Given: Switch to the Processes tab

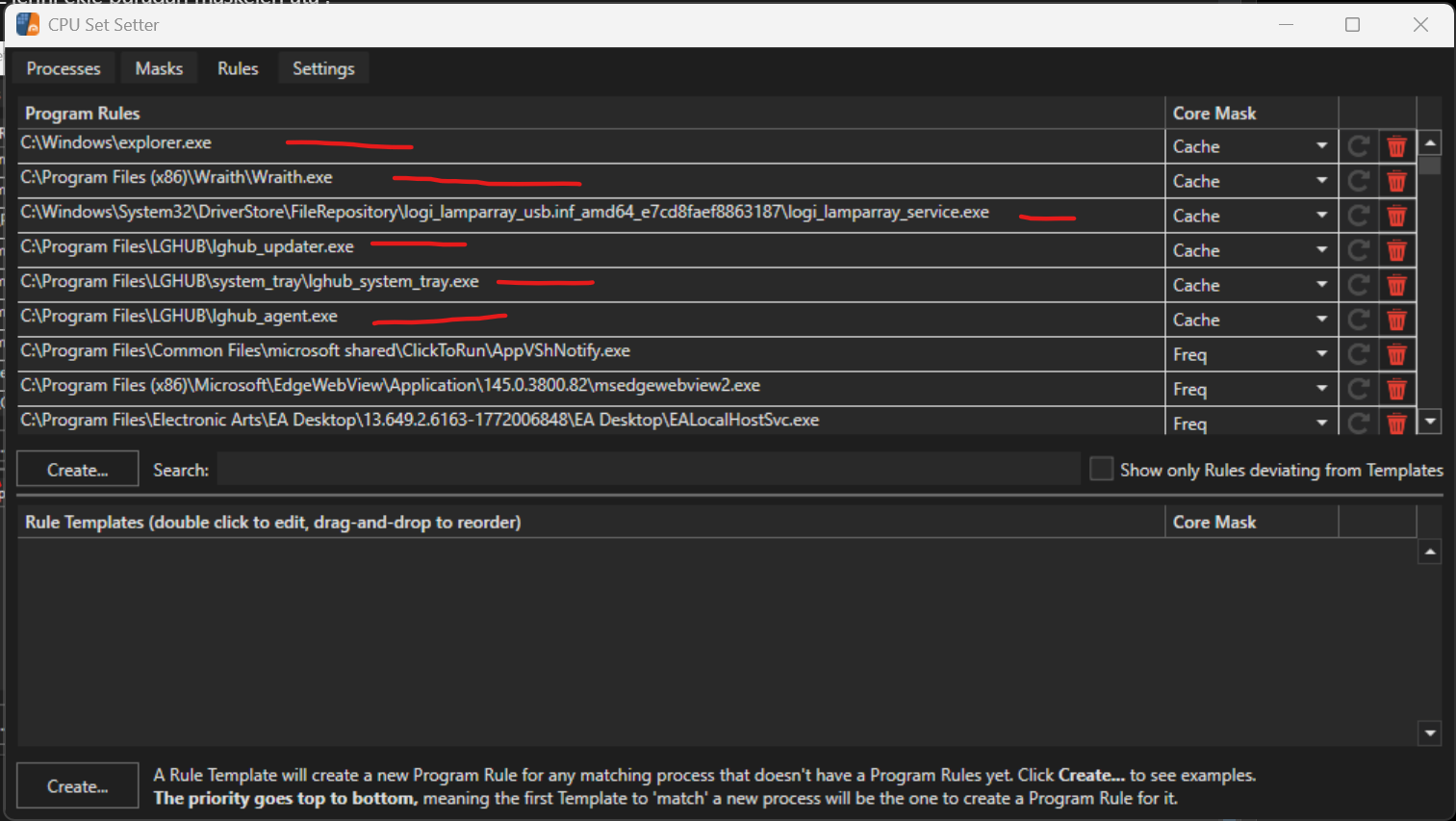Looking at the screenshot, I should click(64, 68).
